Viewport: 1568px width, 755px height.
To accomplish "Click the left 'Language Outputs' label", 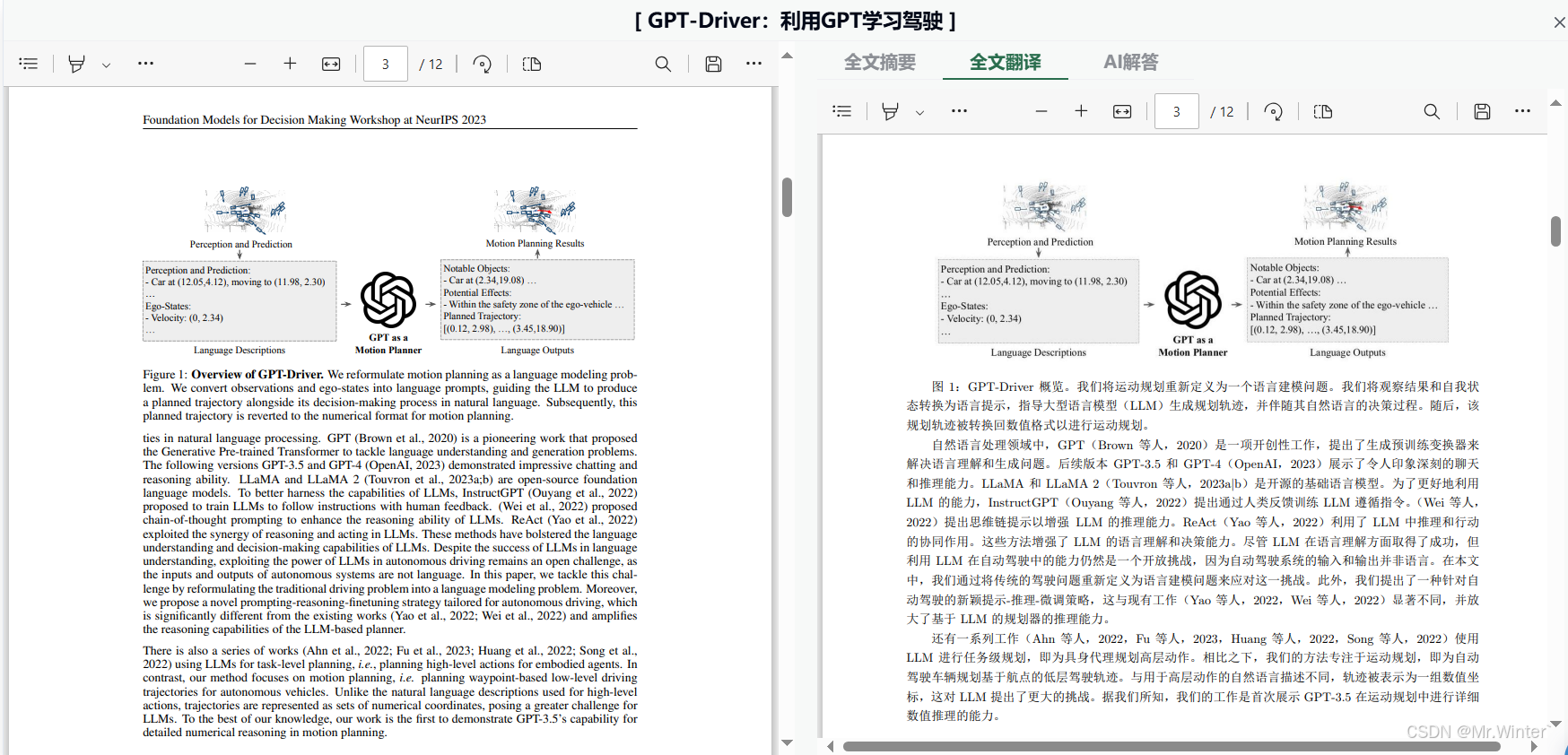I will (x=537, y=351).
